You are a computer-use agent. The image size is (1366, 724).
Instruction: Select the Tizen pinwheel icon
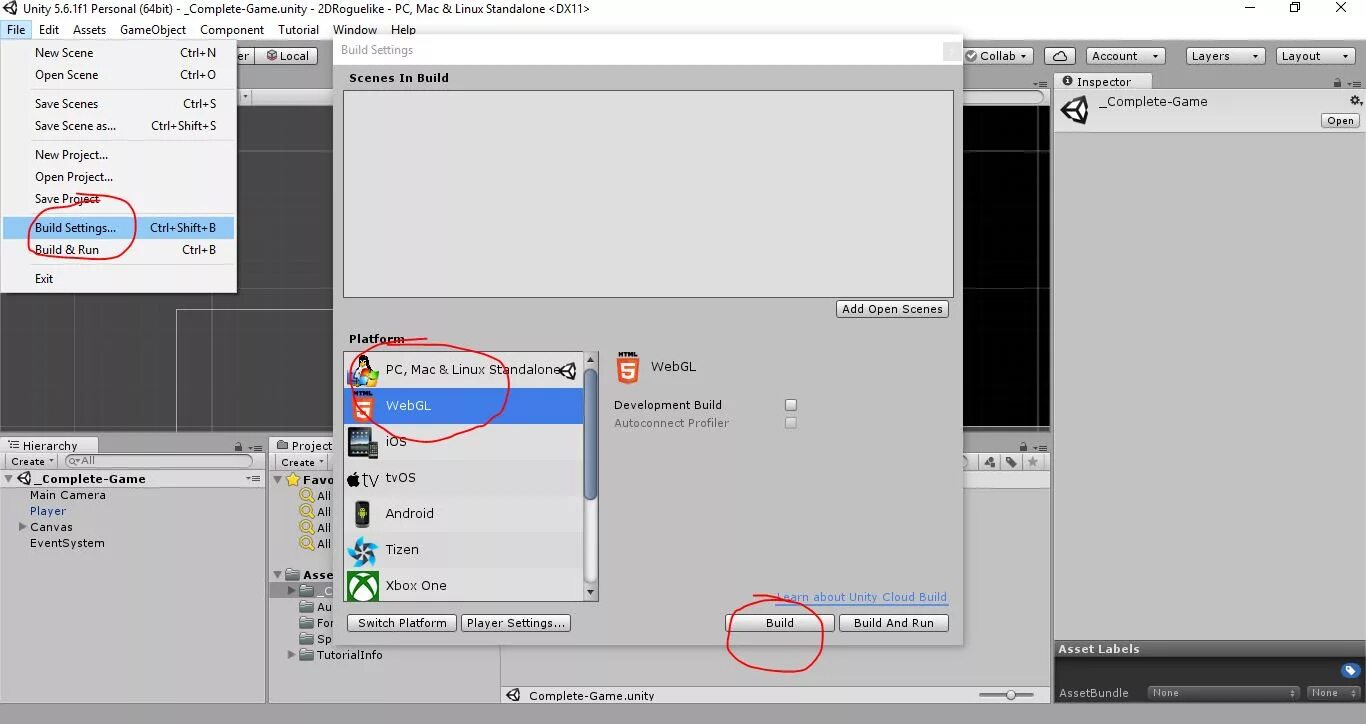pos(363,549)
